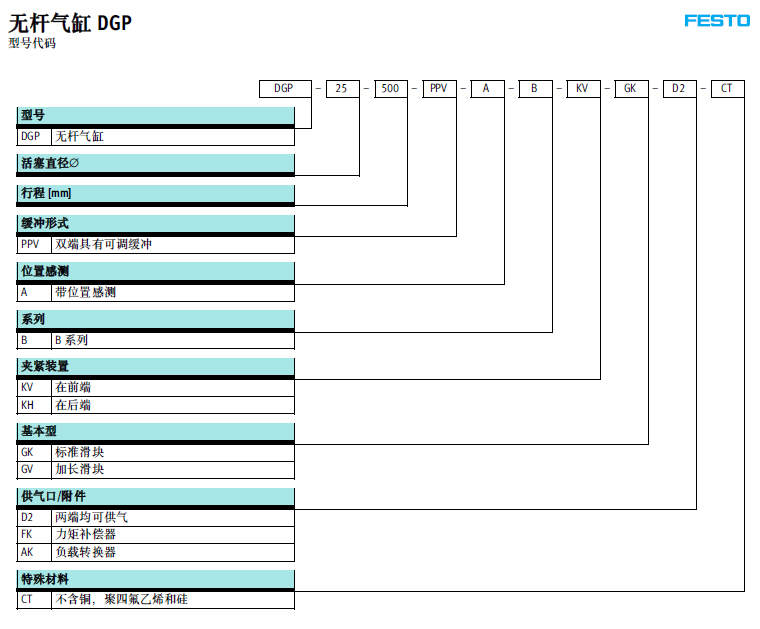Click the '基本型' section header
The image size is (760, 629).
click(156, 431)
